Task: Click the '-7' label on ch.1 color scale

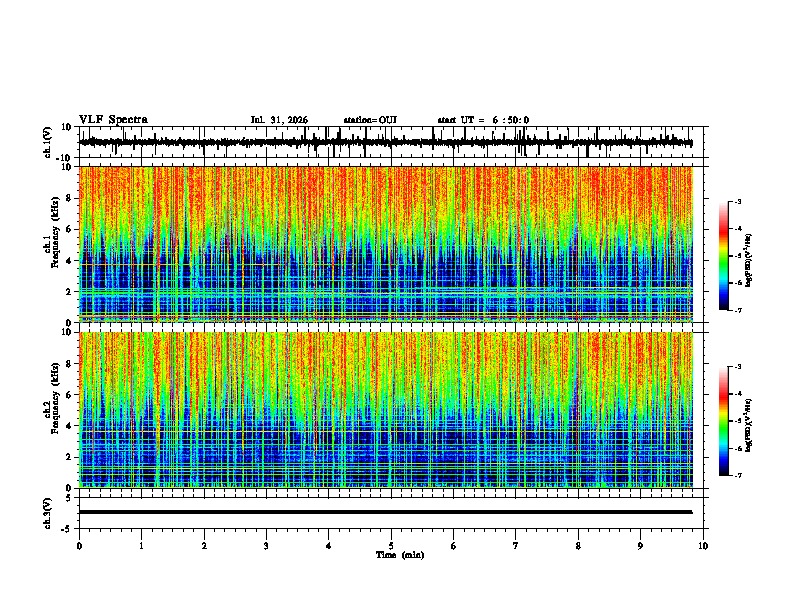Action: pyautogui.click(x=737, y=310)
